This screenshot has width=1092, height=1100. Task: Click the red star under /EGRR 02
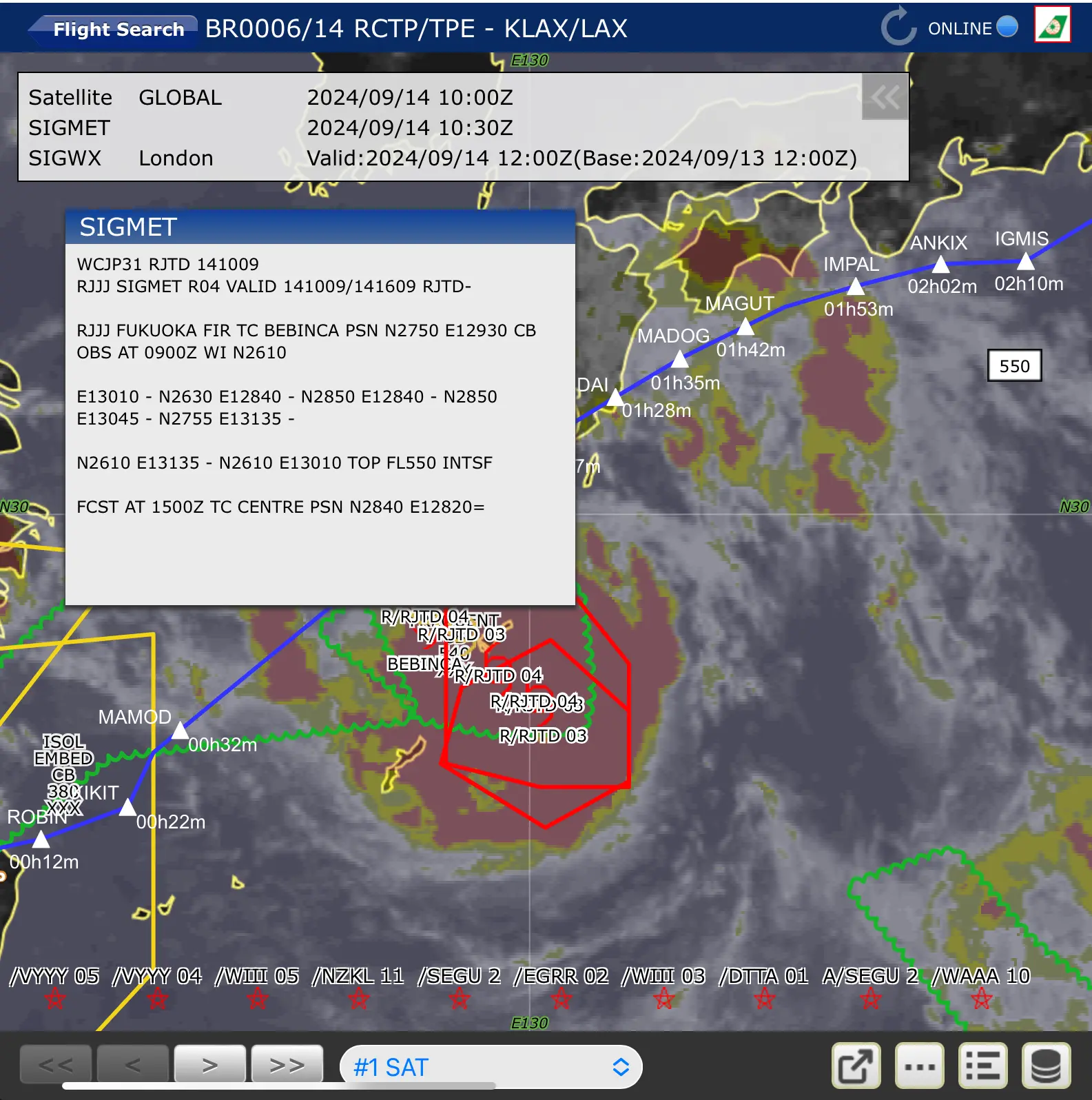pos(562,998)
